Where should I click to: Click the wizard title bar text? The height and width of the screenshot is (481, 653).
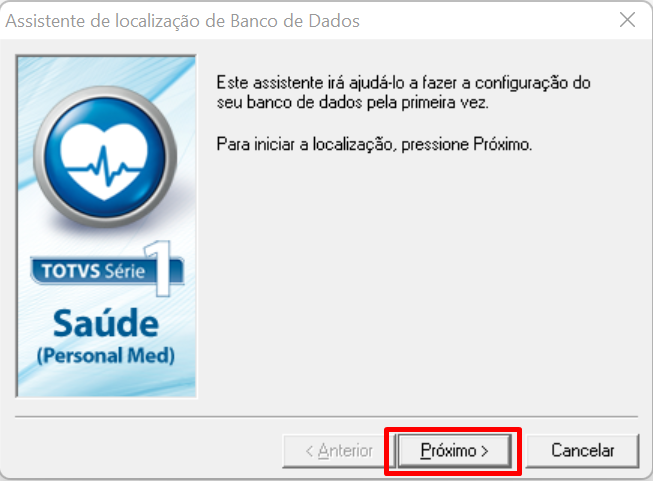click(x=182, y=21)
